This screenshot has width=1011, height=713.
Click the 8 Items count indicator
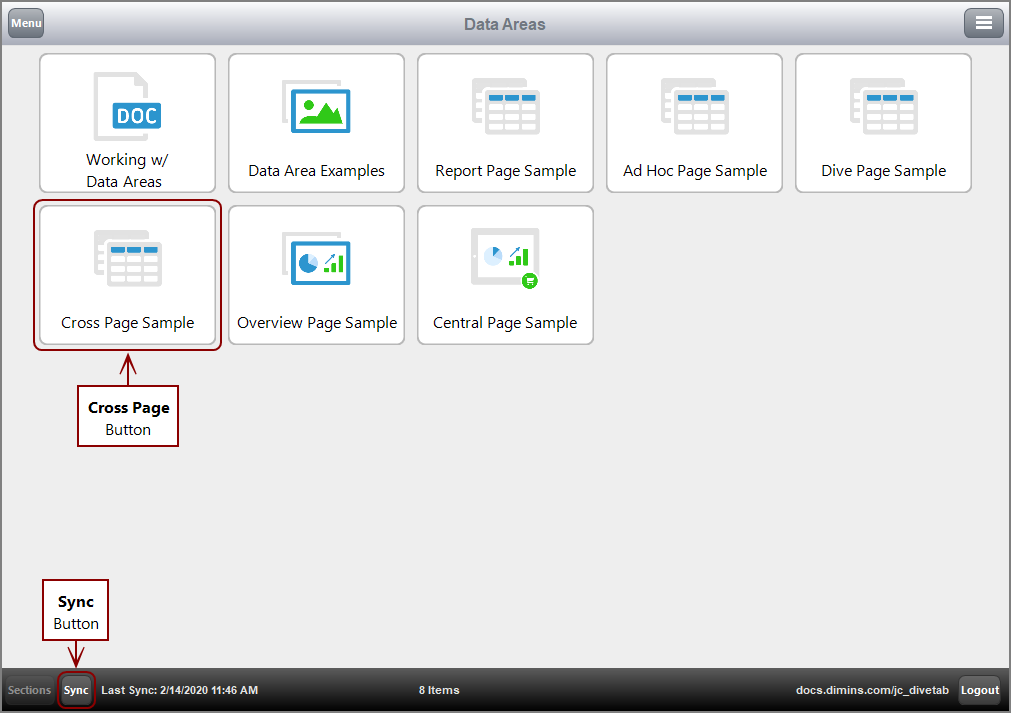coord(439,690)
